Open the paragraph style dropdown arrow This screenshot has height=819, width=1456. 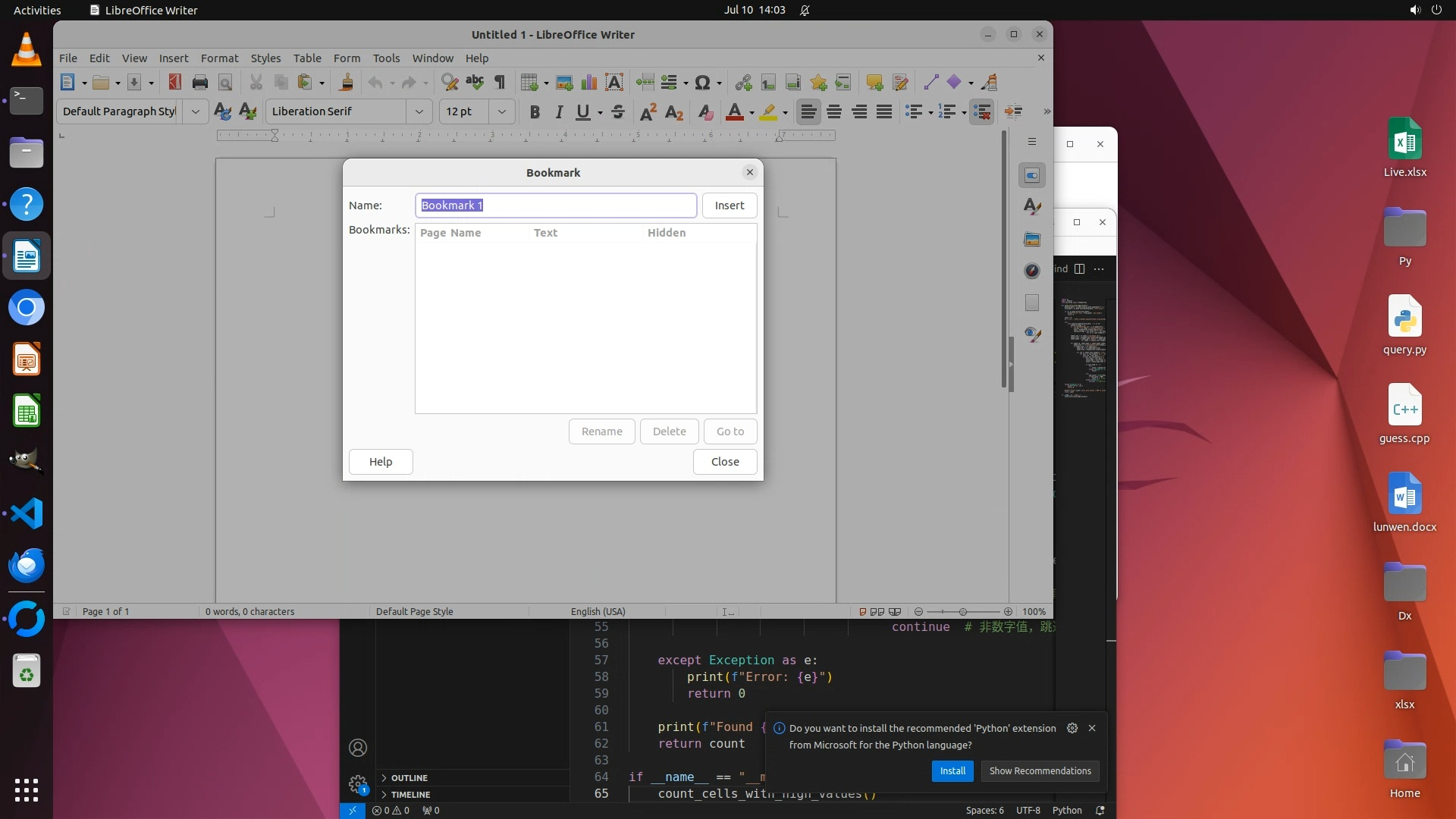195,112
